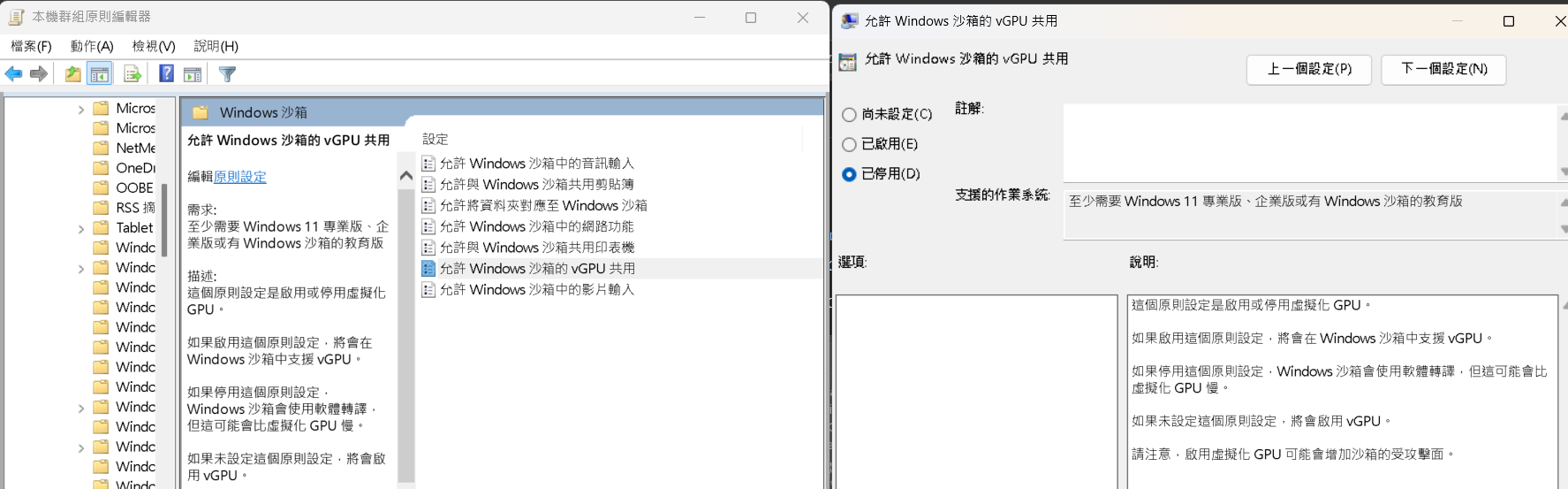Open the 檢視(V) menu
Screen dimensions: 1568x489
click(x=154, y=46)
